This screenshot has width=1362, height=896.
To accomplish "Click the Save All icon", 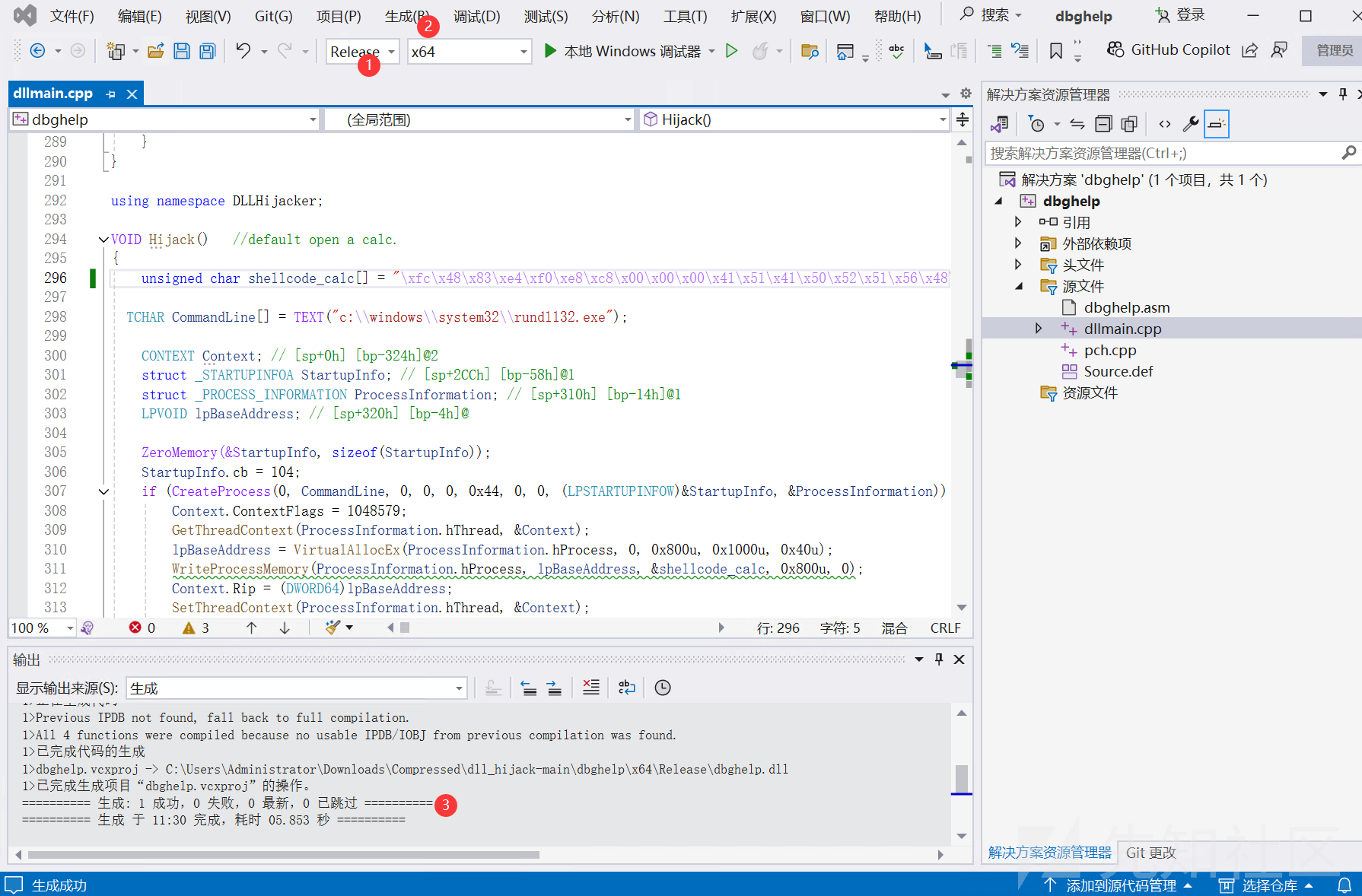I will point(207,51).
